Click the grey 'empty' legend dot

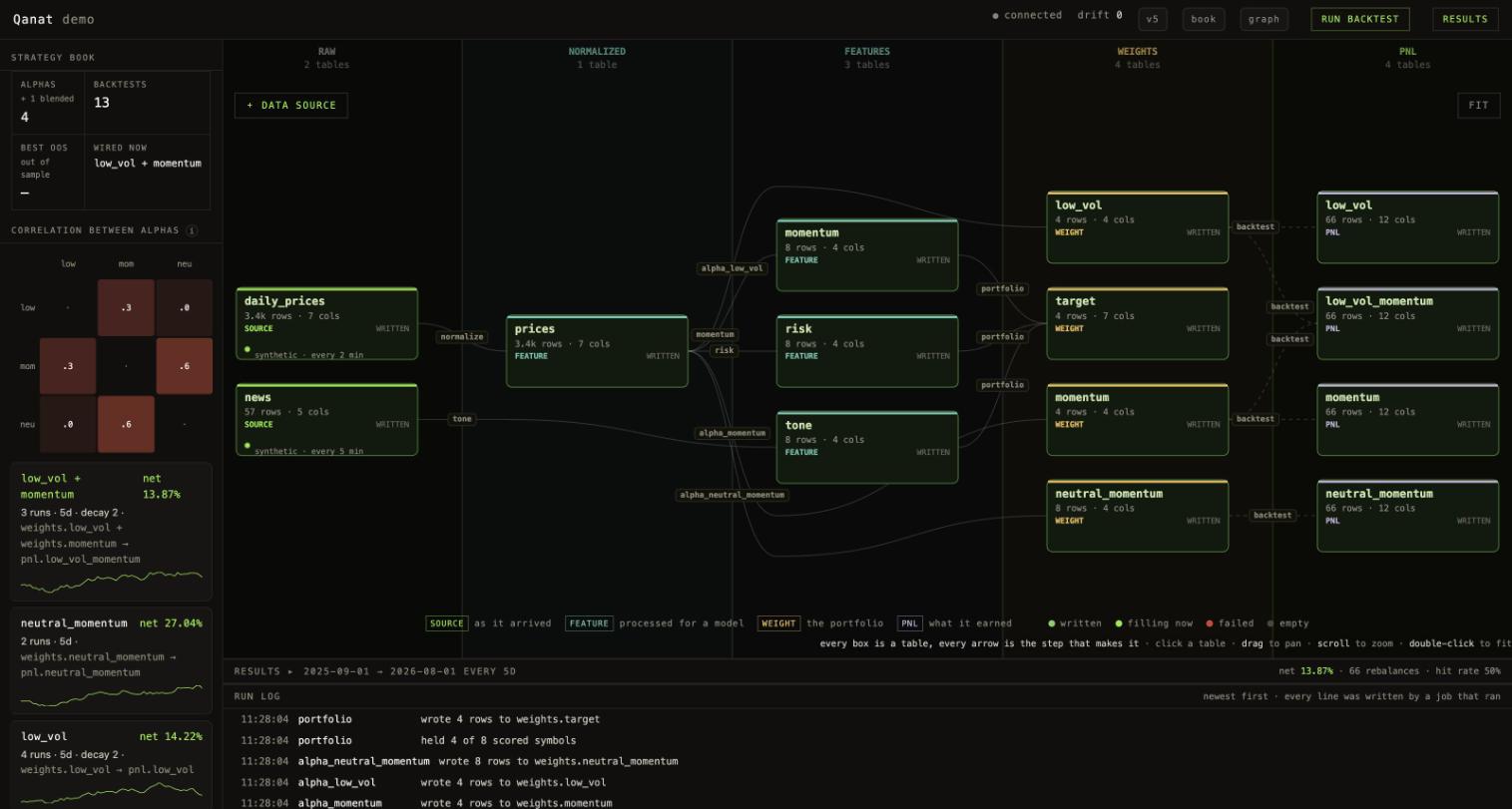(1270, 623)
